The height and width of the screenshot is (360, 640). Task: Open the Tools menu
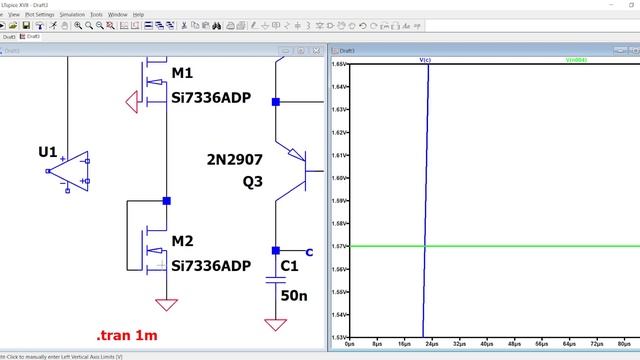pyautogui.click(x=97, y=14)
